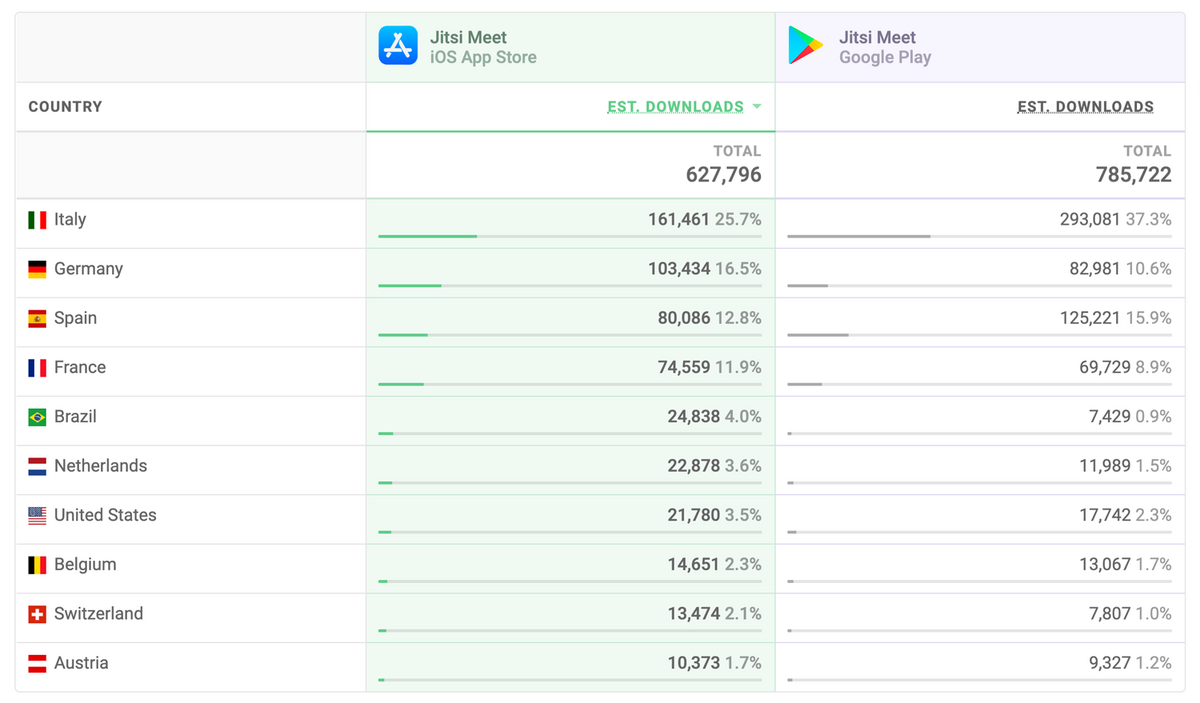This screenshot has height=703, width=1200.
Task: Click the Italy flag icon
Action: (37, 220)
